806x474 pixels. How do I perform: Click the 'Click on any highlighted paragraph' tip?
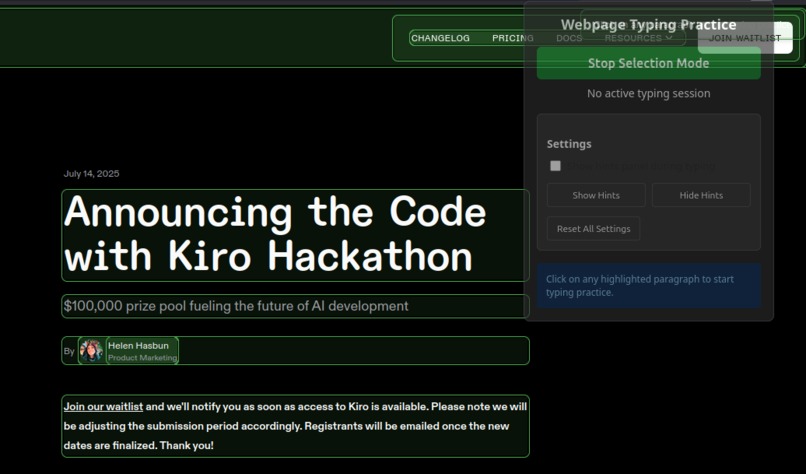649,286
